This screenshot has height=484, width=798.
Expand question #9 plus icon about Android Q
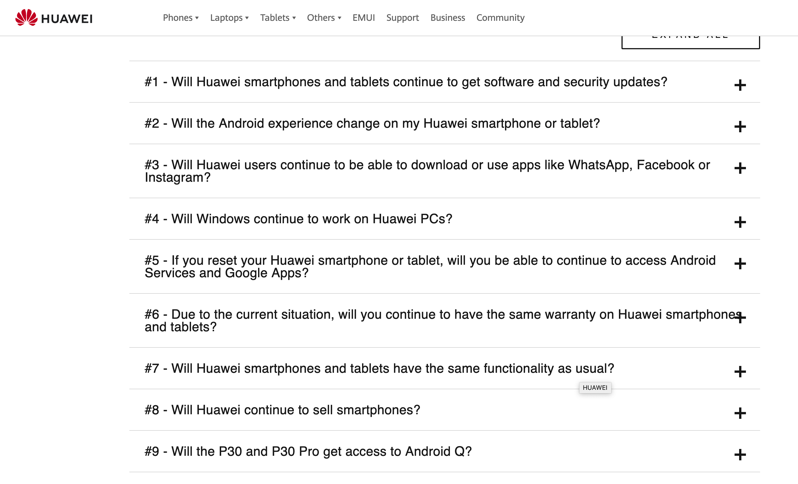pos(740,454)
